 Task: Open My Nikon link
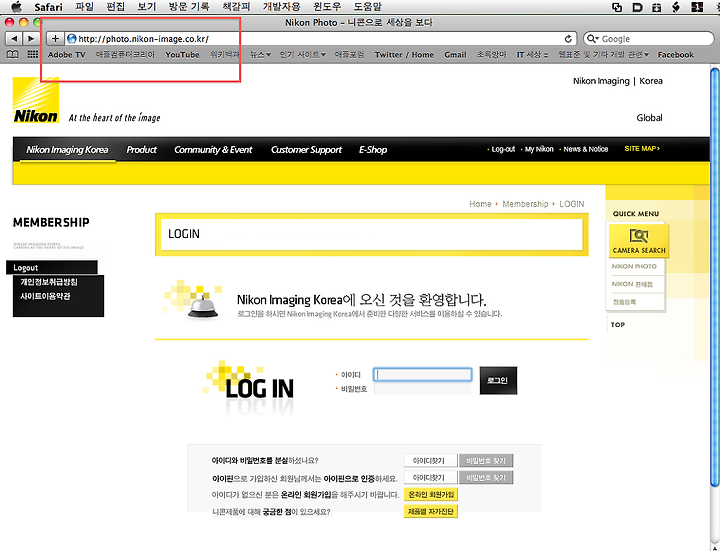point(539,149)
